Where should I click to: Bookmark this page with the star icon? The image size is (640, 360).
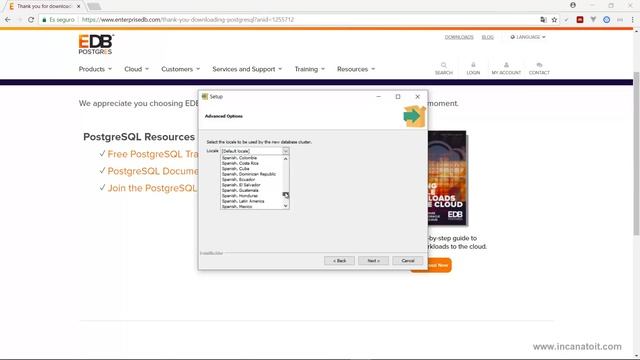[x=554, y=20]
